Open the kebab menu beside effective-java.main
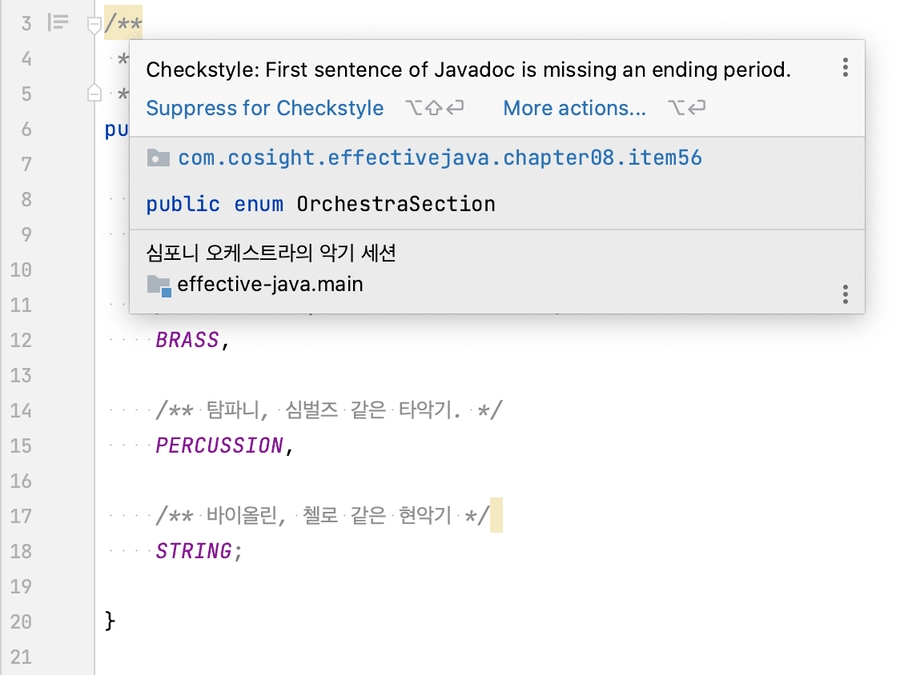The image size is (900, 675). pyautogui.click(x=845, y=293)
